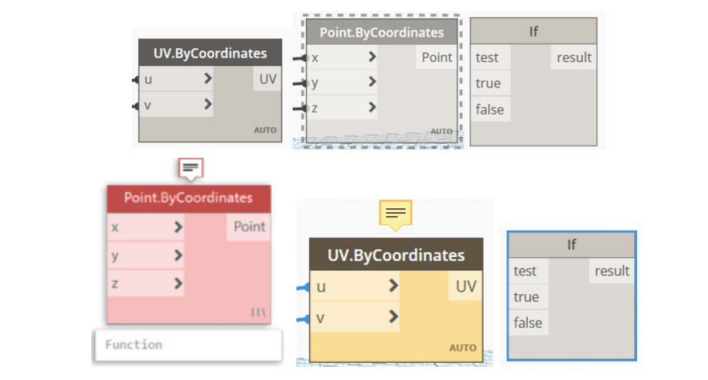Viewport: 708px width, 380px height.
Task: Click the Function tooltip box
Action: [x=188, y=345]
